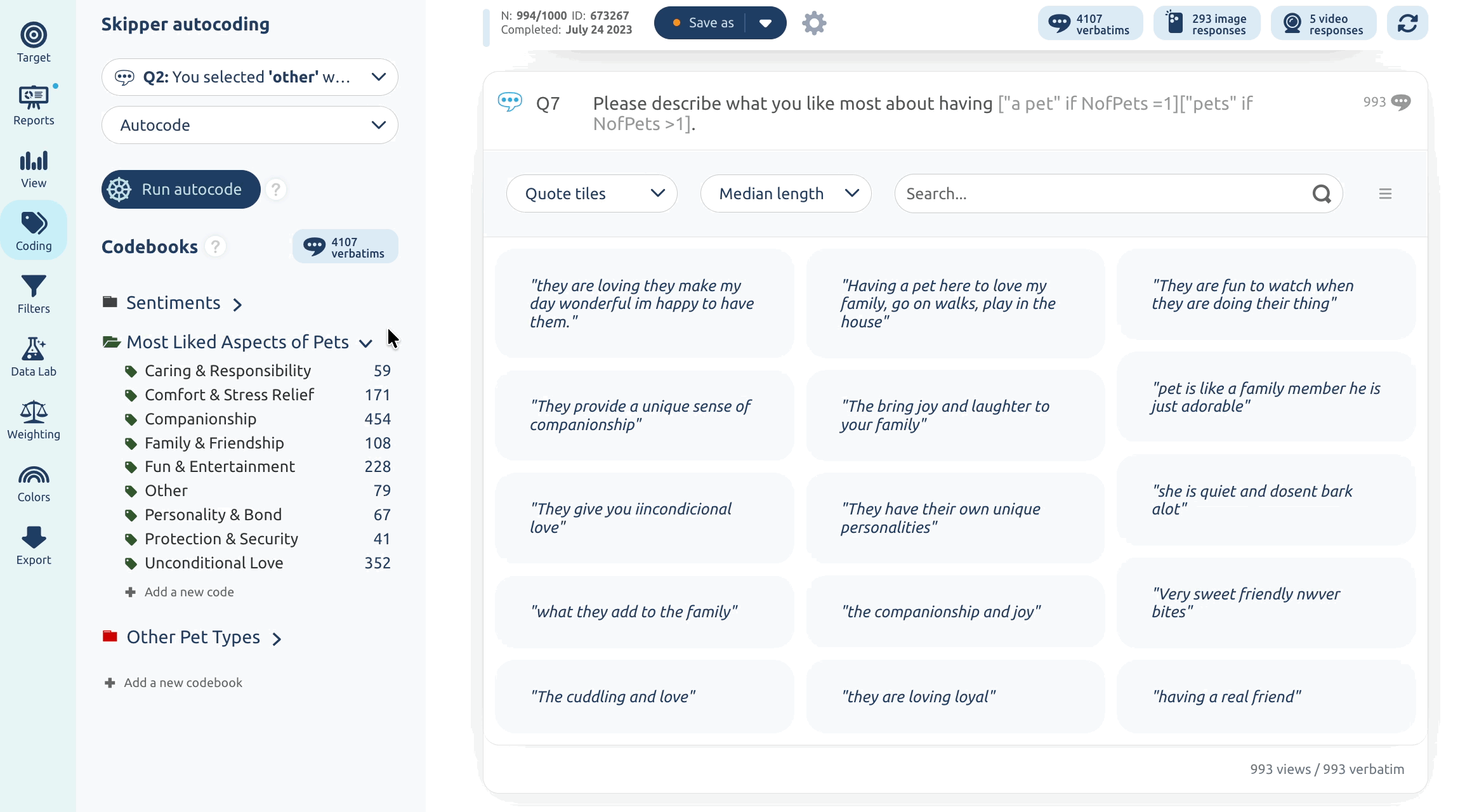Viewport: 1472px width, 812px height.
Task: Select the Comfort & Stress Relief code
Action: 257,395
